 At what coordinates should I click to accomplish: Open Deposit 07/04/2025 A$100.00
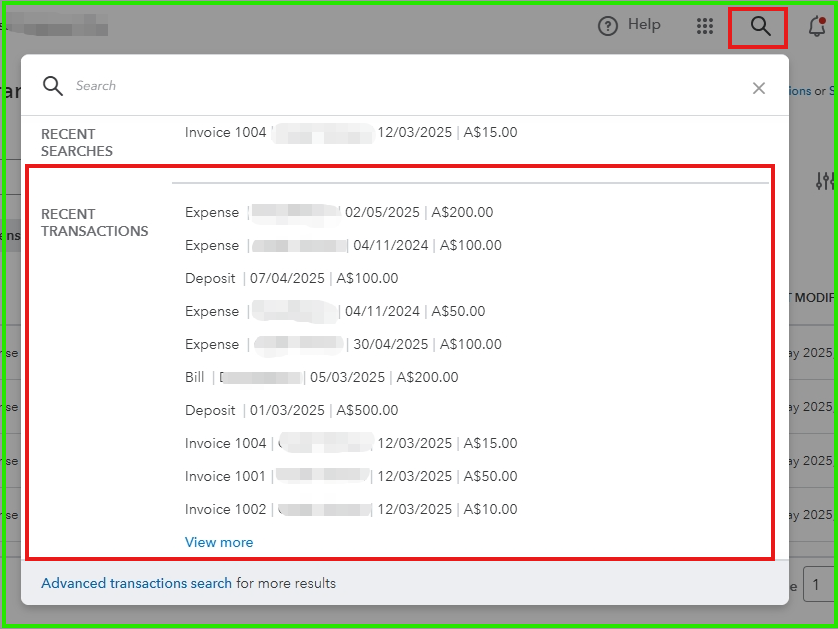click(291, 278)
